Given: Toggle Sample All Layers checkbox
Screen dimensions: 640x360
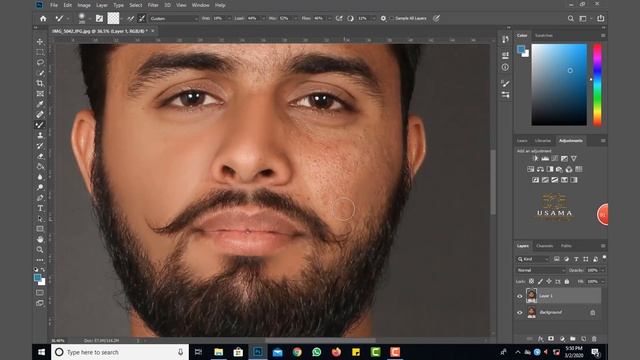Looking at the screenshot, I should [391, 18].
